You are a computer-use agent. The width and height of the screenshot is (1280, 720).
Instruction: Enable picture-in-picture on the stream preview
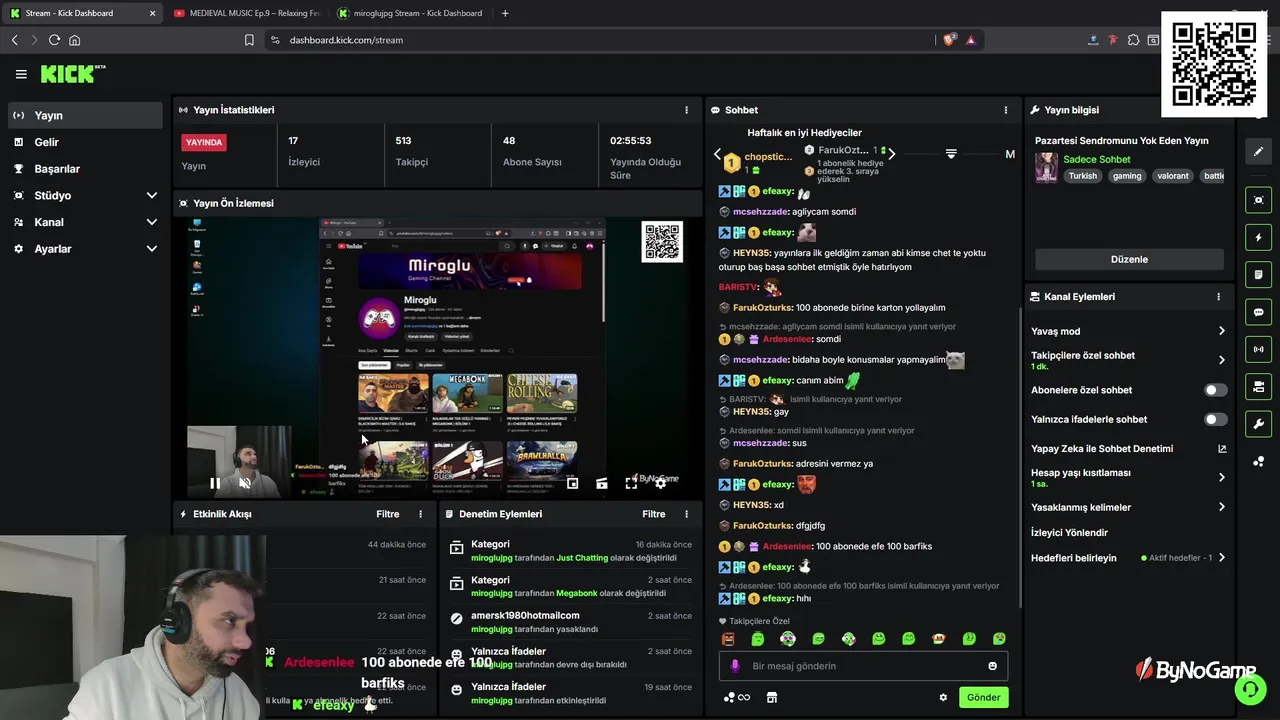coord(572,483)
